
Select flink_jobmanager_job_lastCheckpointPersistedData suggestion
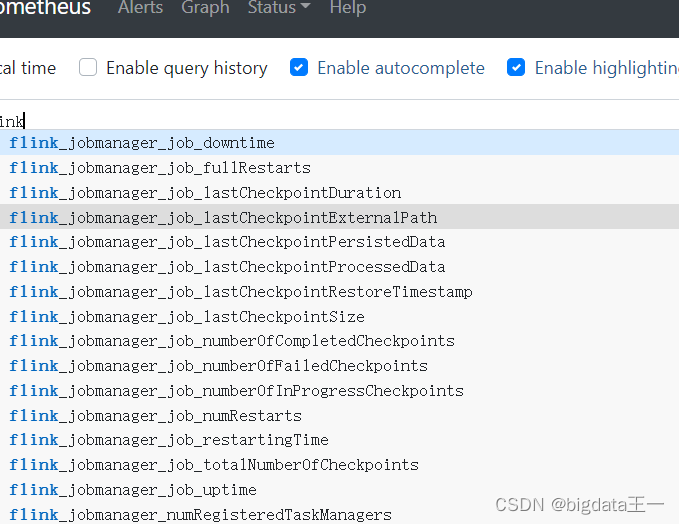pyautogui.click(x=340, y=242)
